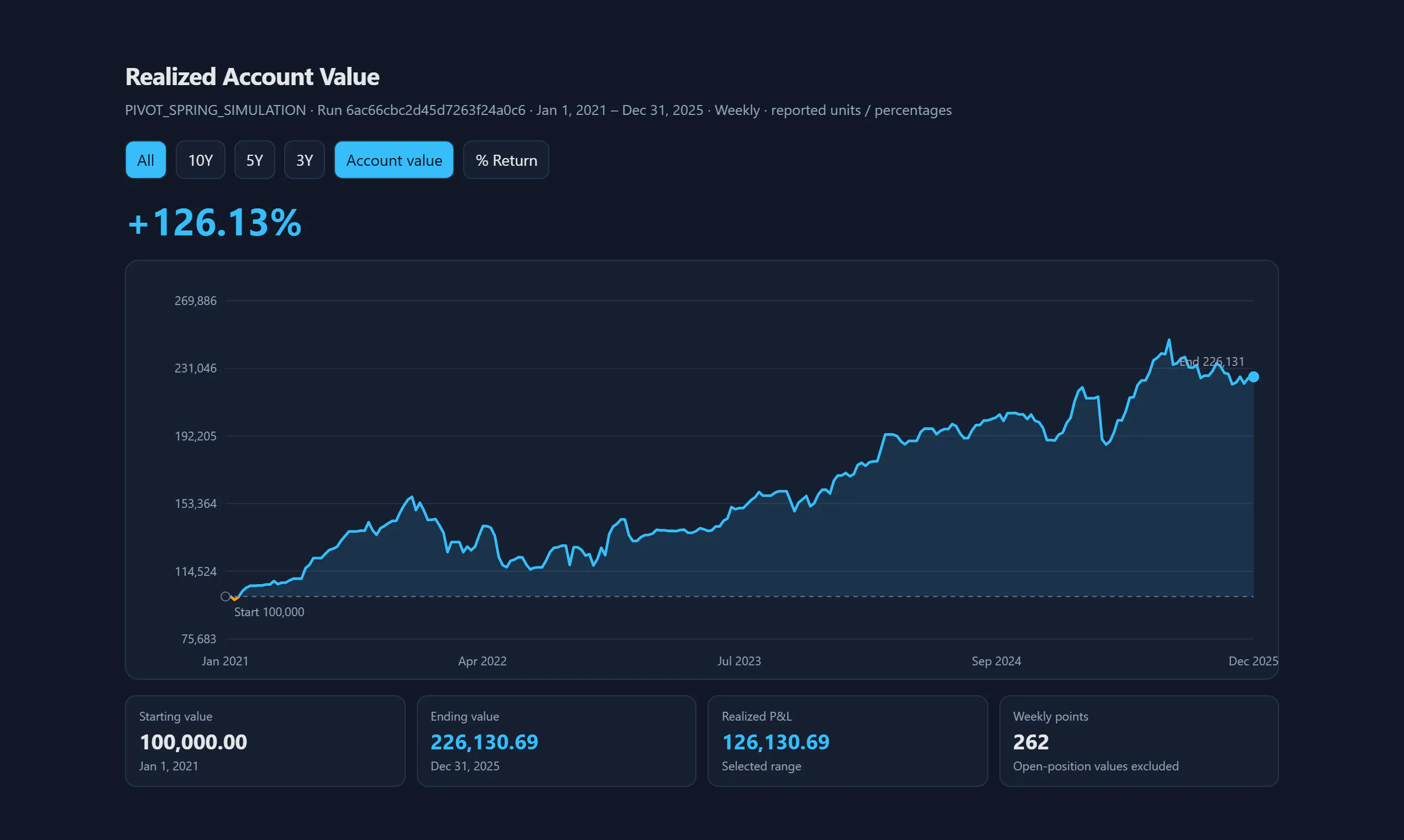Select the run ID subtitle line
This screenshot has height=840, width=1404.
[x=538, y=110]
